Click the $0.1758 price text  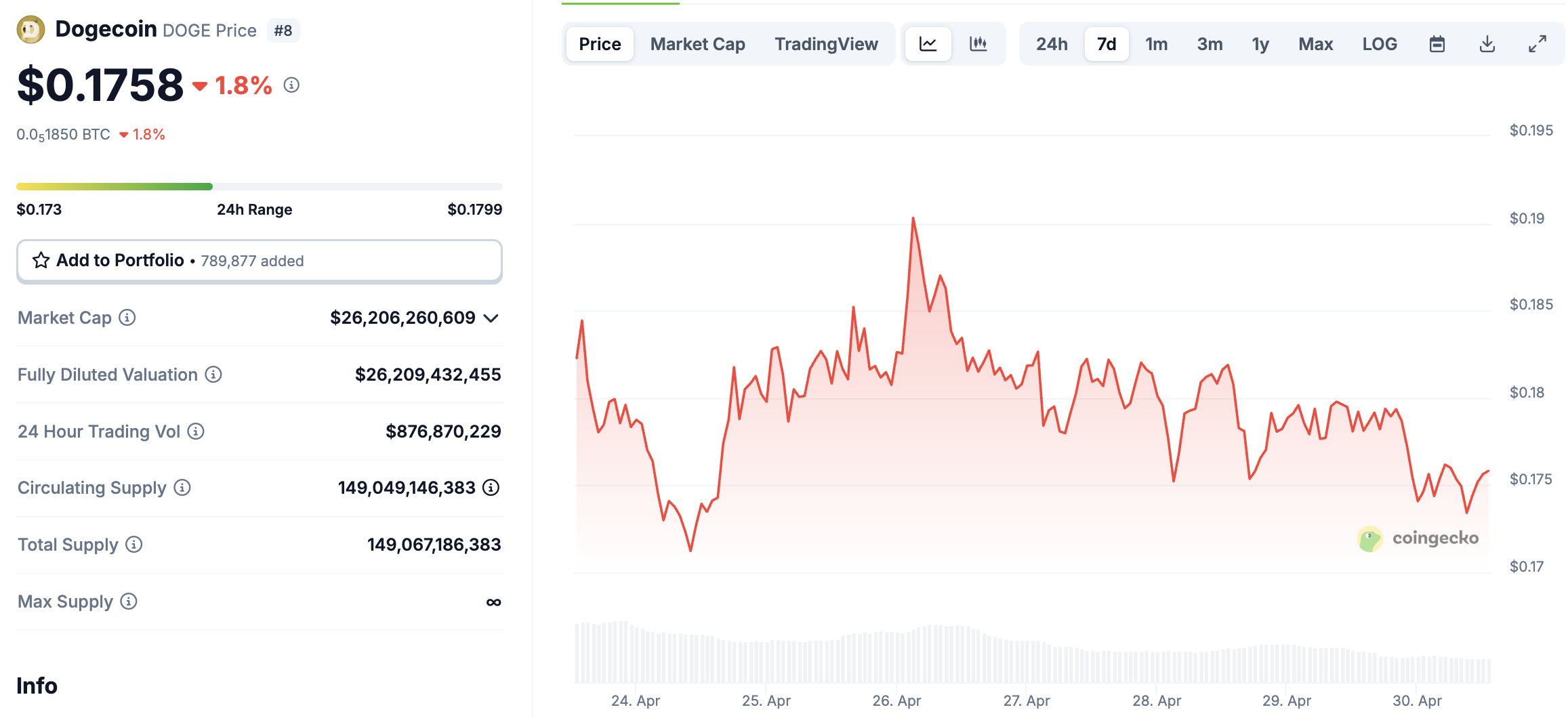tap(100, 85)
